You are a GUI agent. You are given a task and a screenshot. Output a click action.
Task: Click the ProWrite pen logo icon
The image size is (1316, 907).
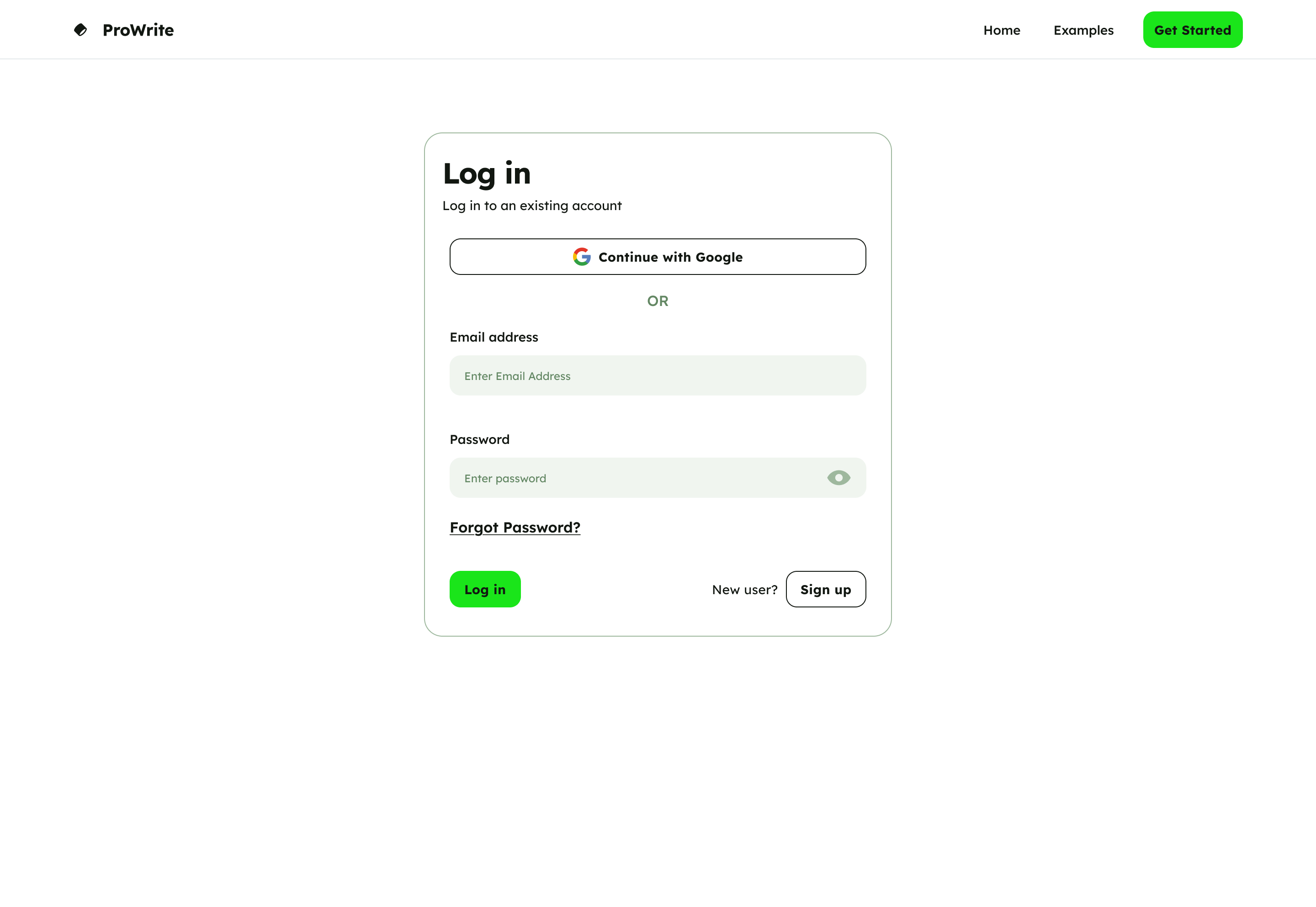pos(81,30)
